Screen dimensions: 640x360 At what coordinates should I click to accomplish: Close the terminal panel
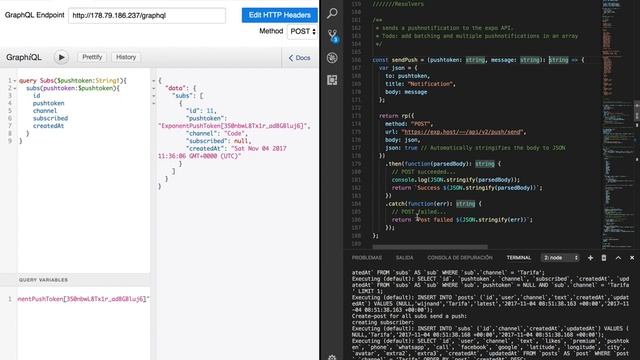click(x=632, y=258)
